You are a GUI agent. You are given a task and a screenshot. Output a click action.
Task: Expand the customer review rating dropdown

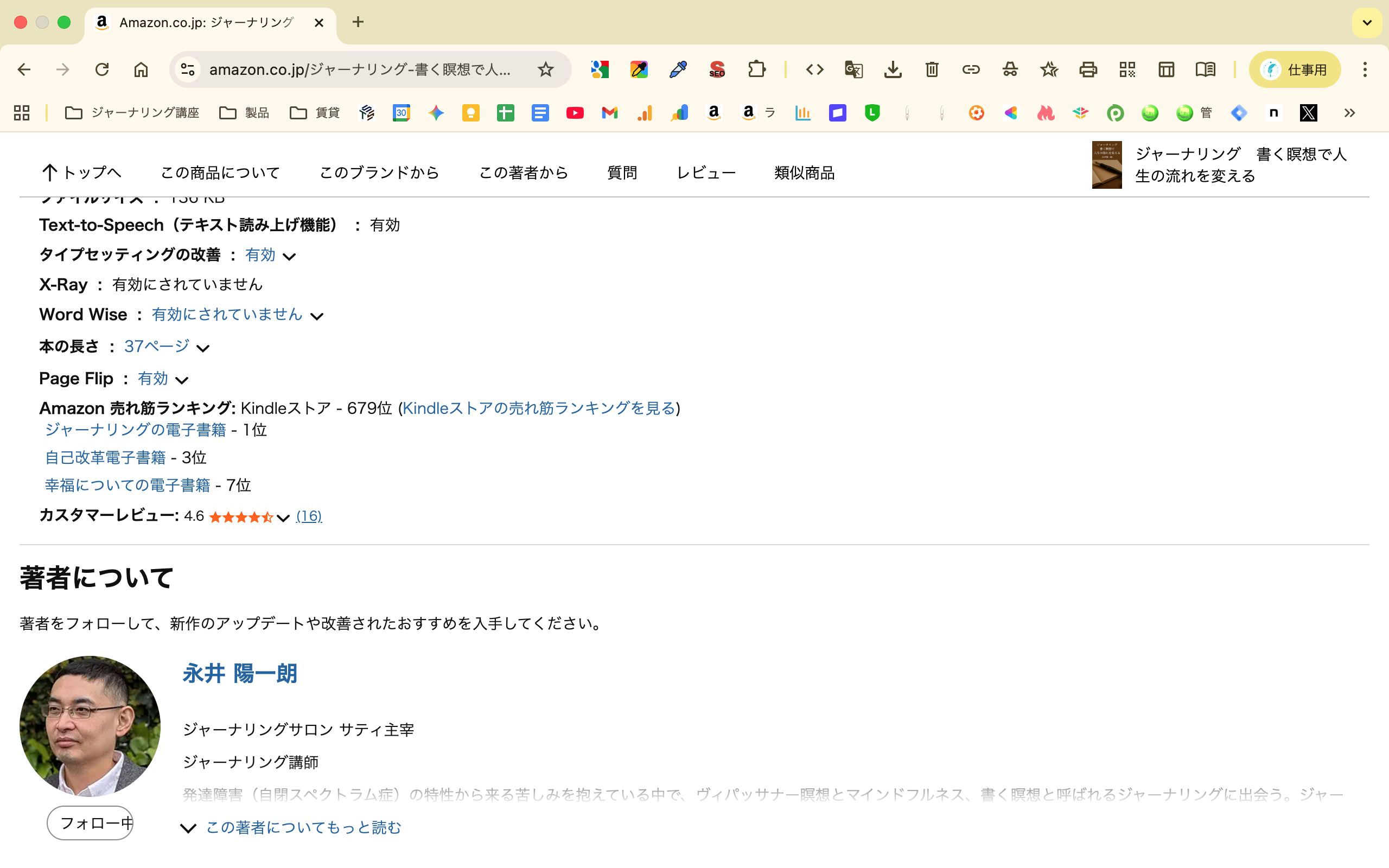tap(283, 518)
